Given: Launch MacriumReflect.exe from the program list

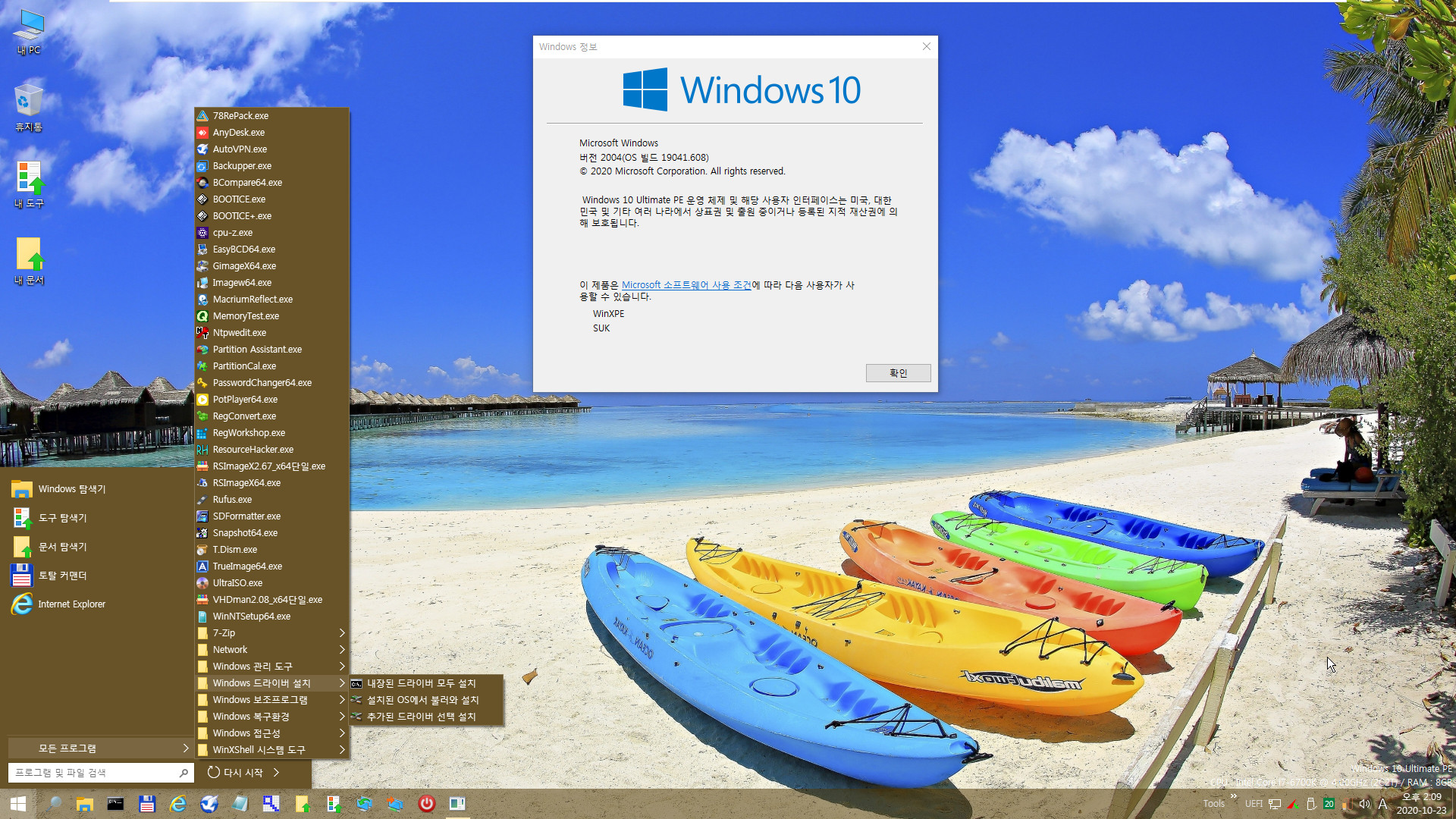Looking at the screenshot, I should (271, 300).
